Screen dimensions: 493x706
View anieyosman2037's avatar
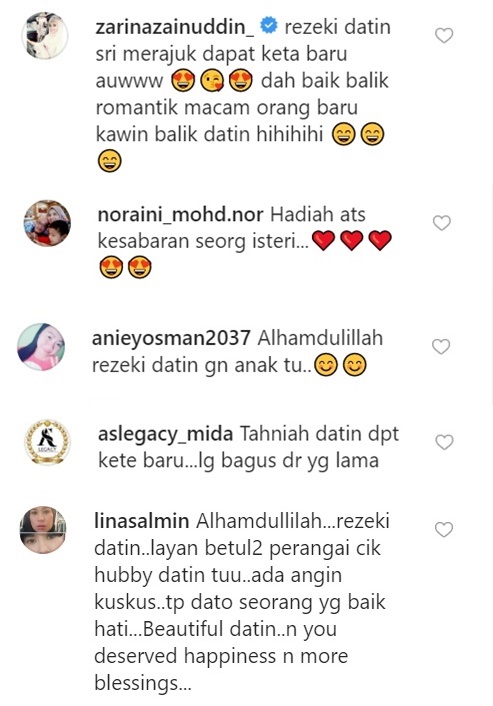click(41, 347)
